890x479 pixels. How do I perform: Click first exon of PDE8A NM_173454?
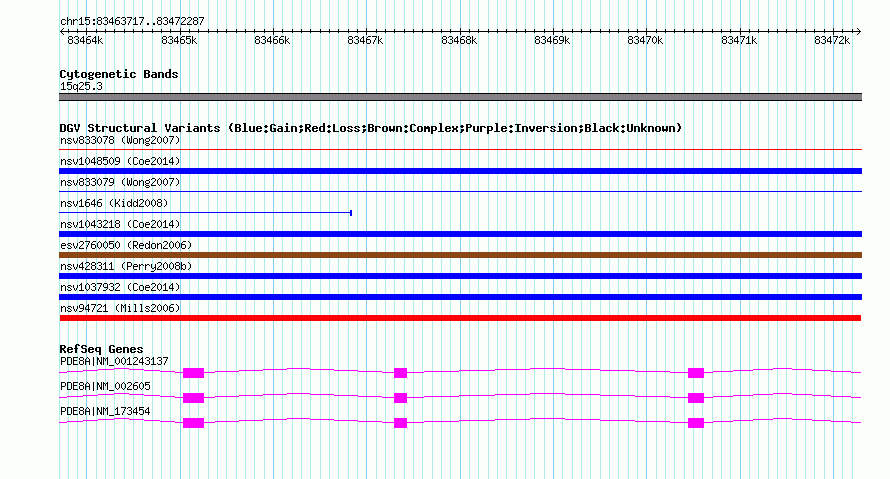point(194,423)
